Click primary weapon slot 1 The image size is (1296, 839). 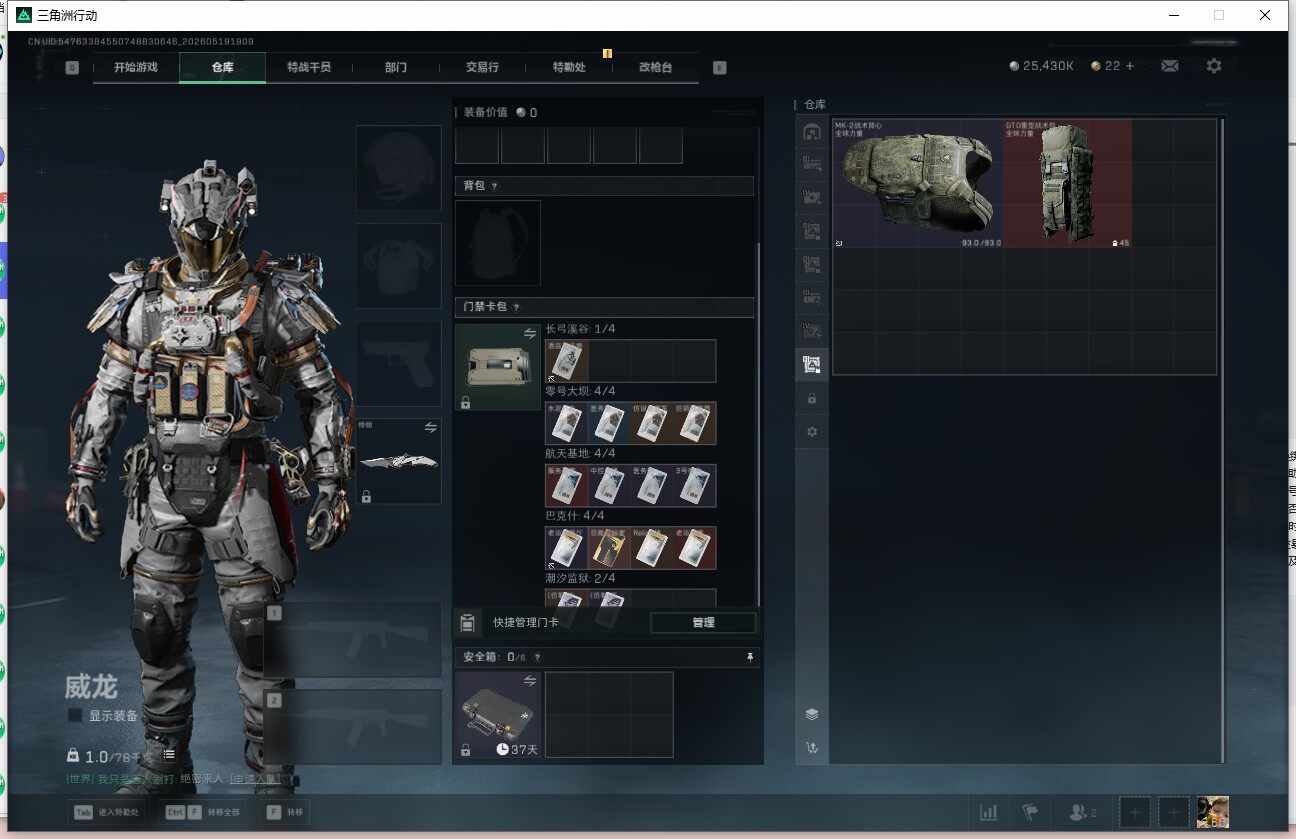pos(353,641)
